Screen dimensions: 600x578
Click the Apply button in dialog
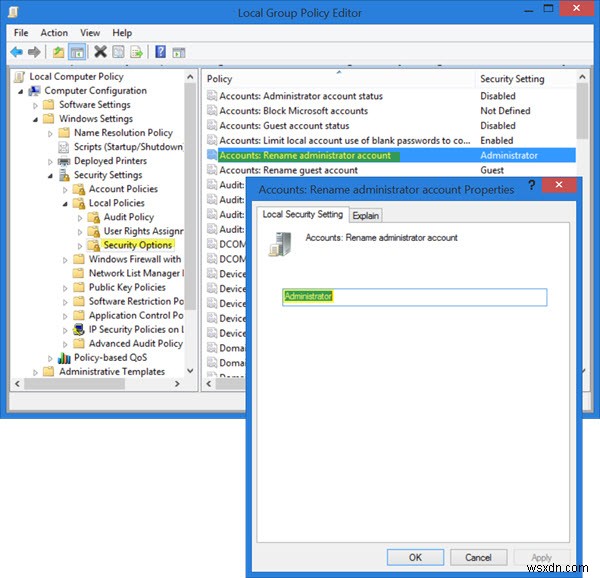point(541,557)
